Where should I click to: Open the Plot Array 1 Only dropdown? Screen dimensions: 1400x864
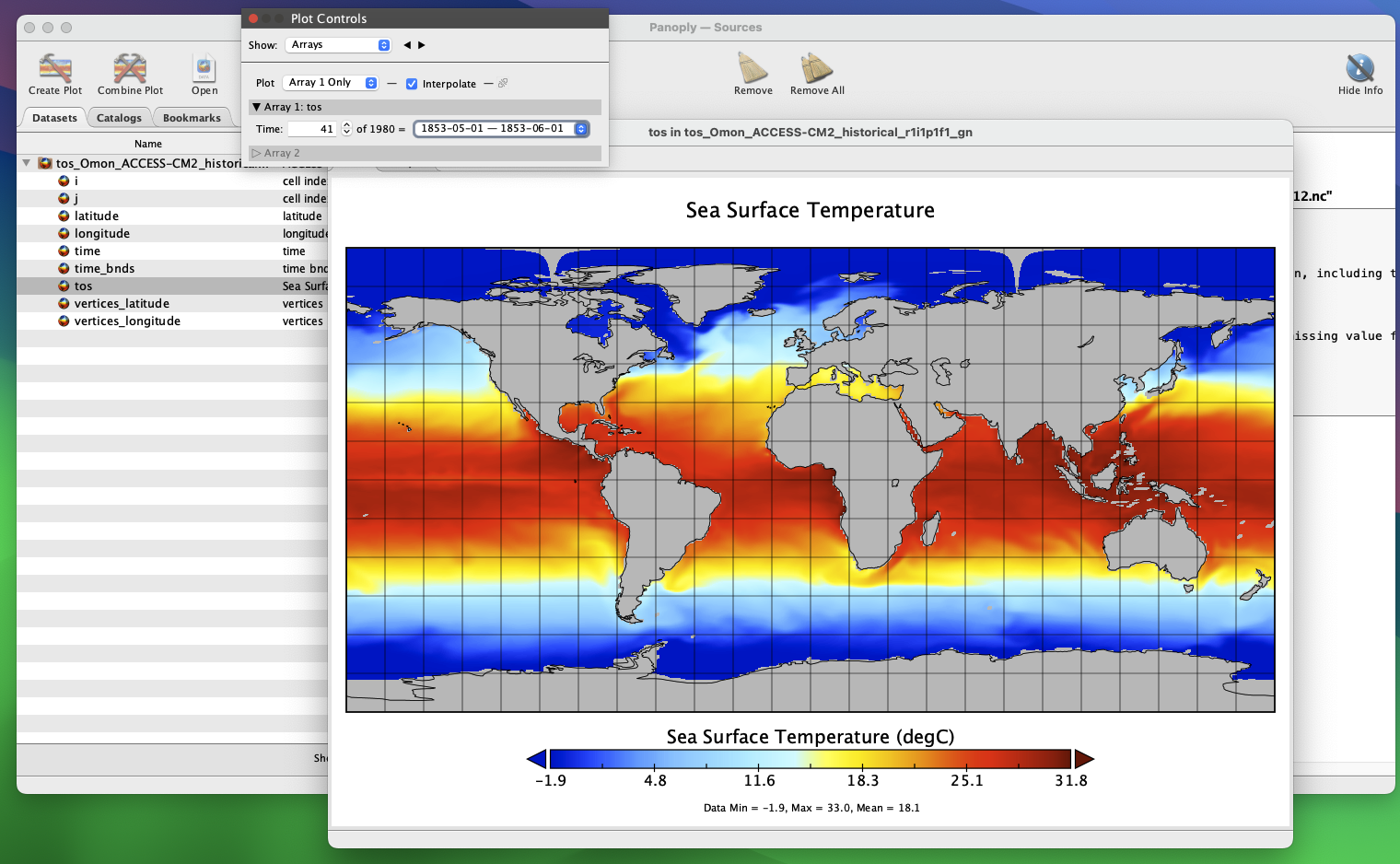[331, 83]
